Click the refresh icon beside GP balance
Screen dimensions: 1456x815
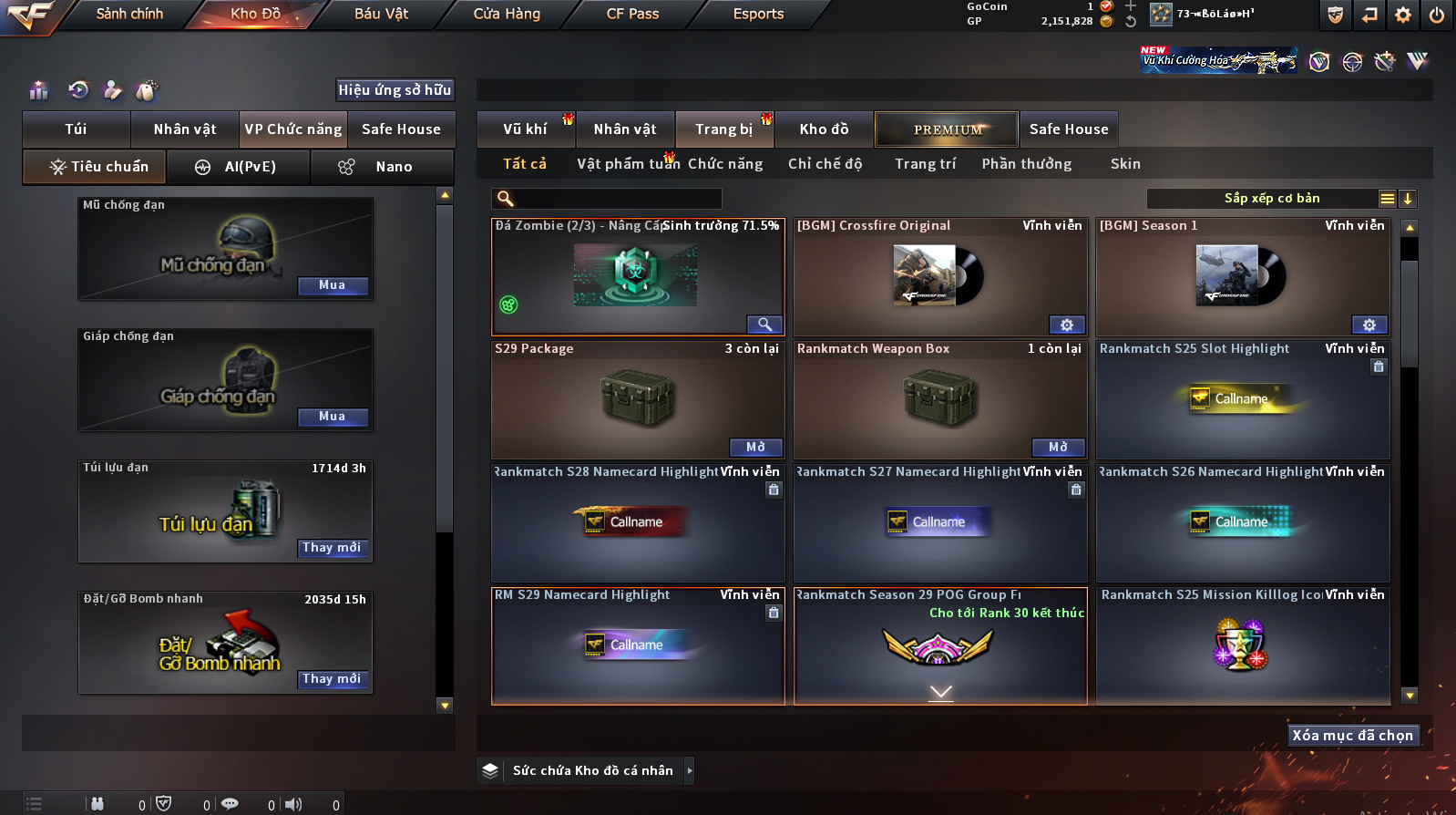(x=1131, y=21)
